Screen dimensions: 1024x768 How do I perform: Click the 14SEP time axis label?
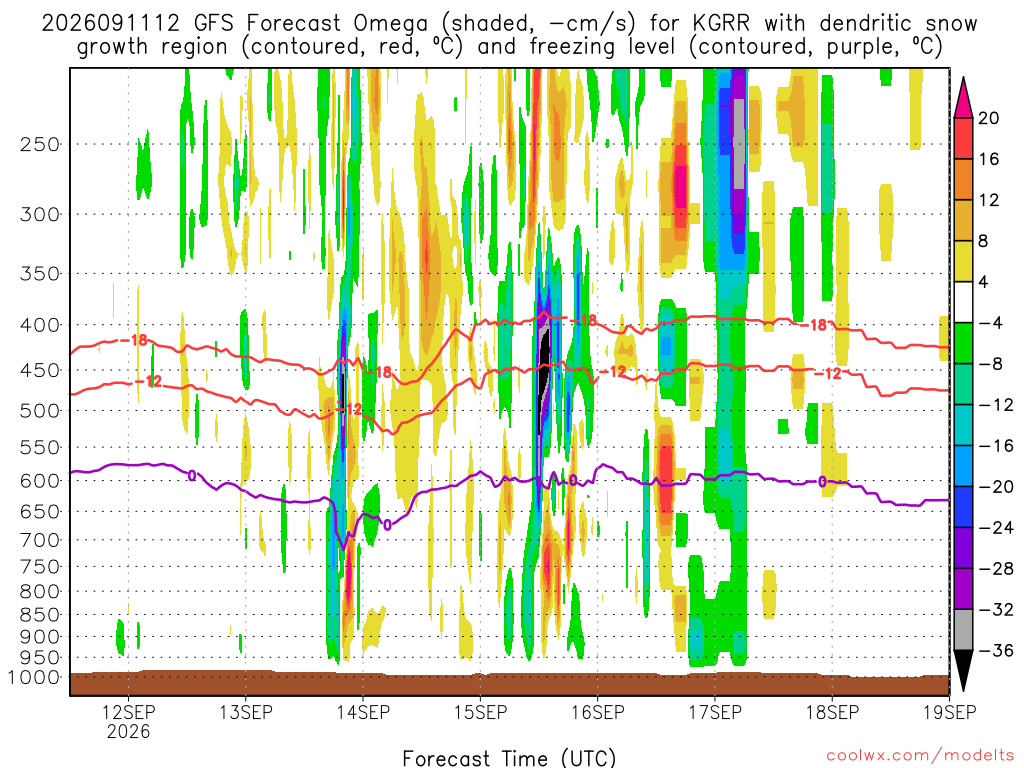[x=362, y=712]
